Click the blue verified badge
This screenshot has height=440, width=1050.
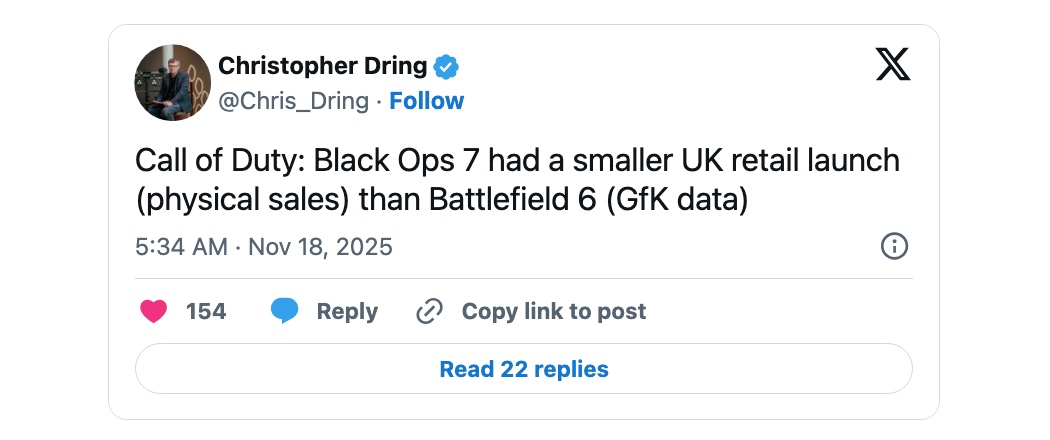pos(447,67)
